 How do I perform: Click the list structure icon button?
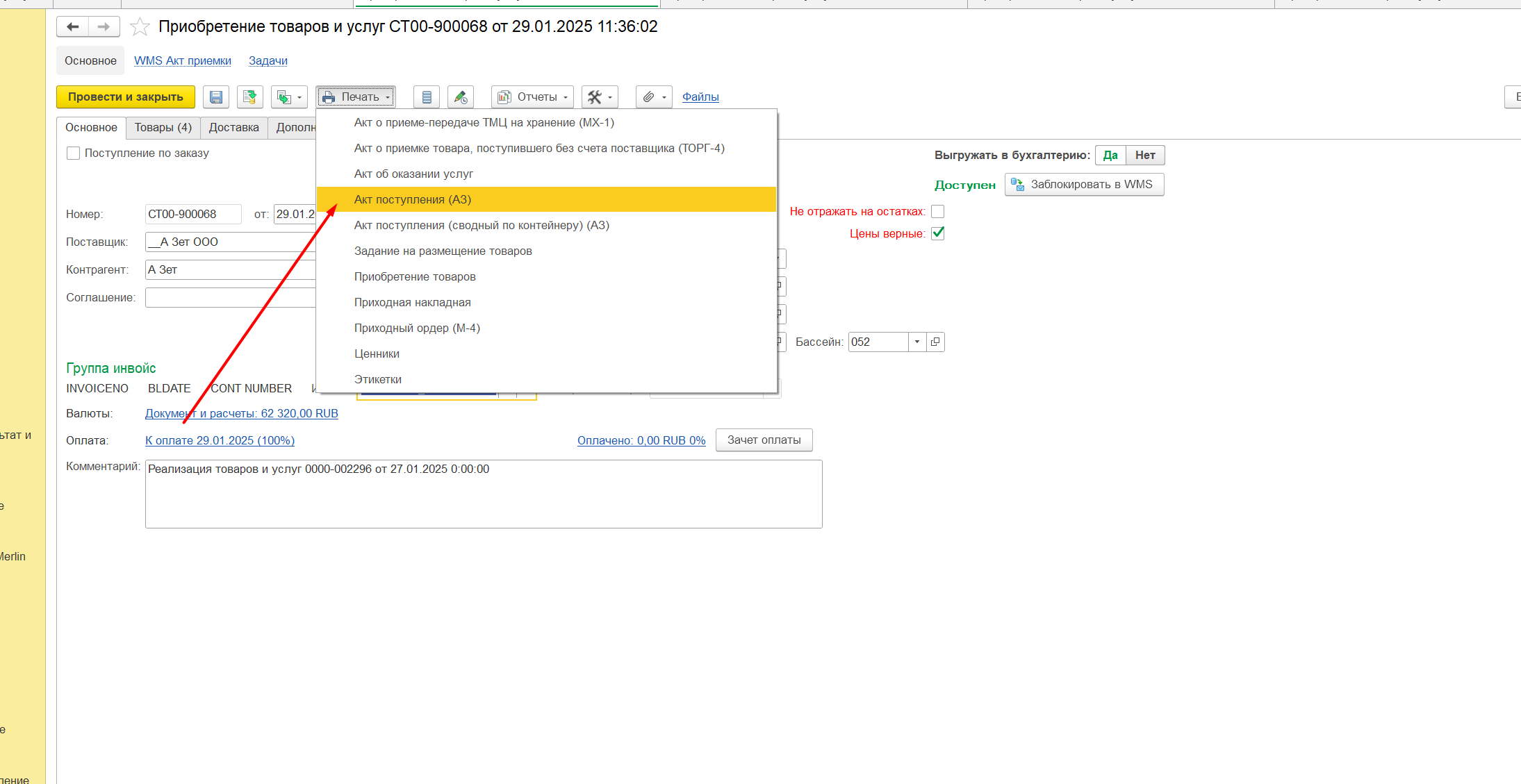point(427,97)
